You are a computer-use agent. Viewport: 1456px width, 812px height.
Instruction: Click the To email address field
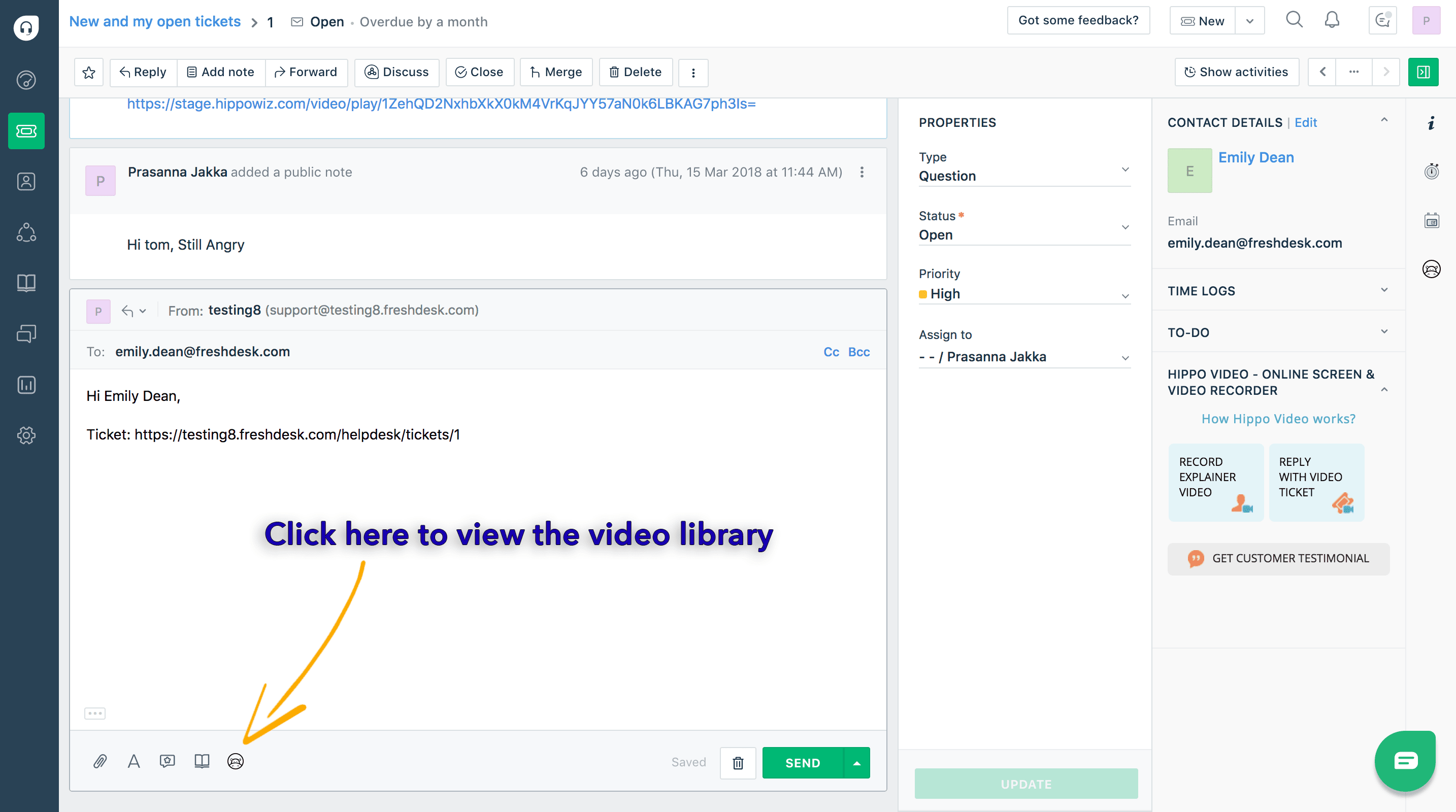click(x=203, y=352)
